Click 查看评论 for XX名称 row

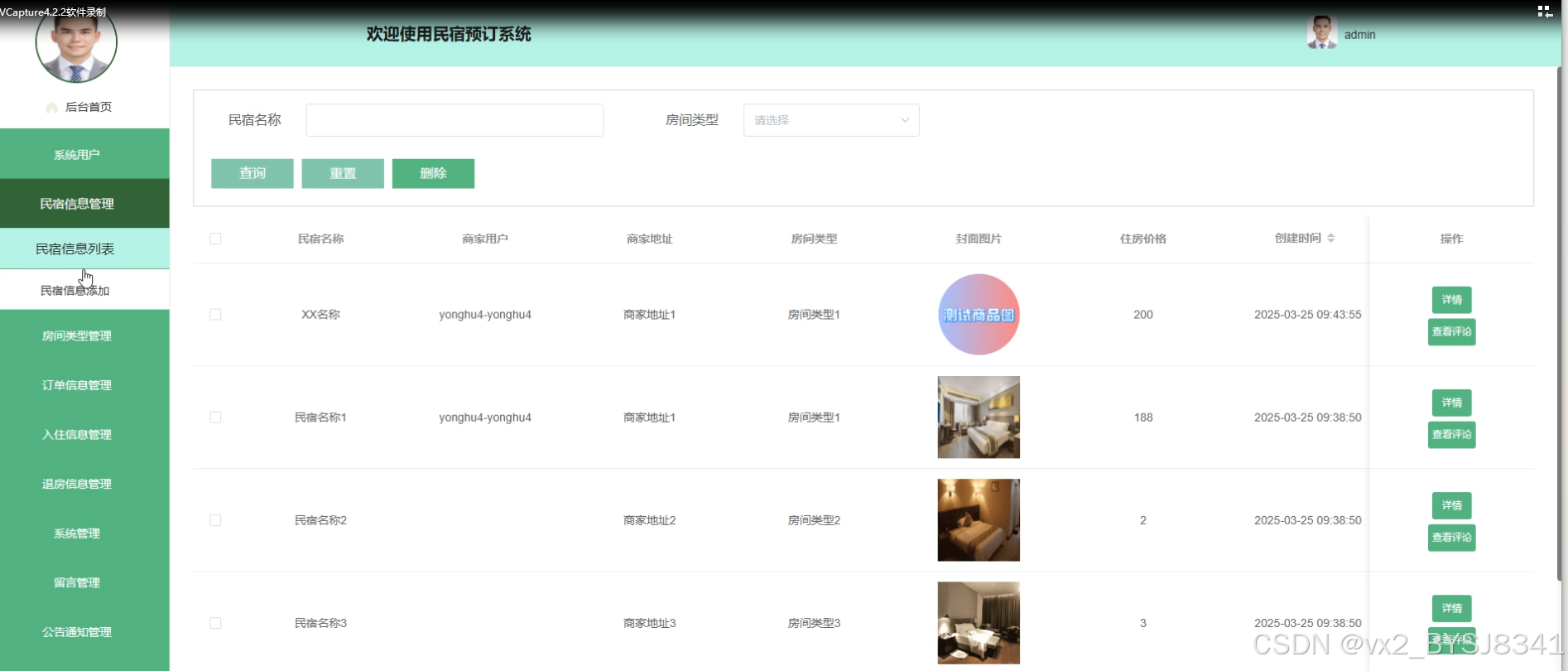pyautogui.click(x=1451, y=332)
